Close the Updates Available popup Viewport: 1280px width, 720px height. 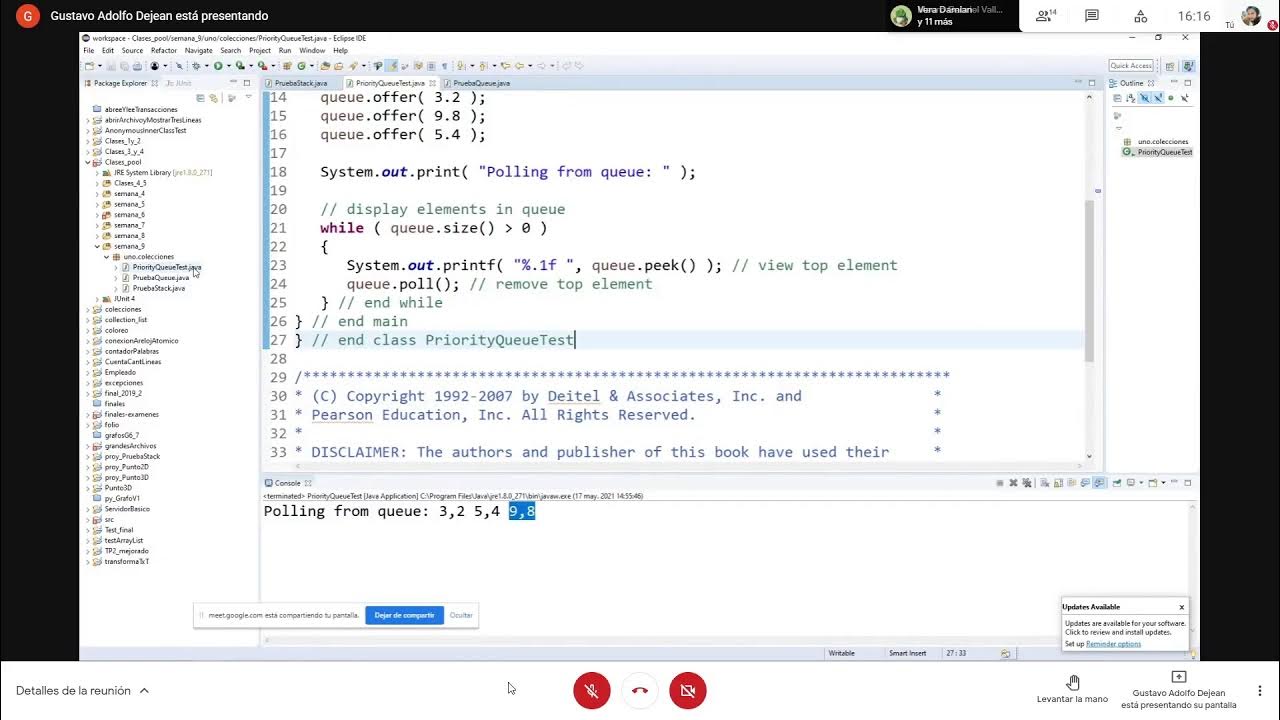point(1182,607)
